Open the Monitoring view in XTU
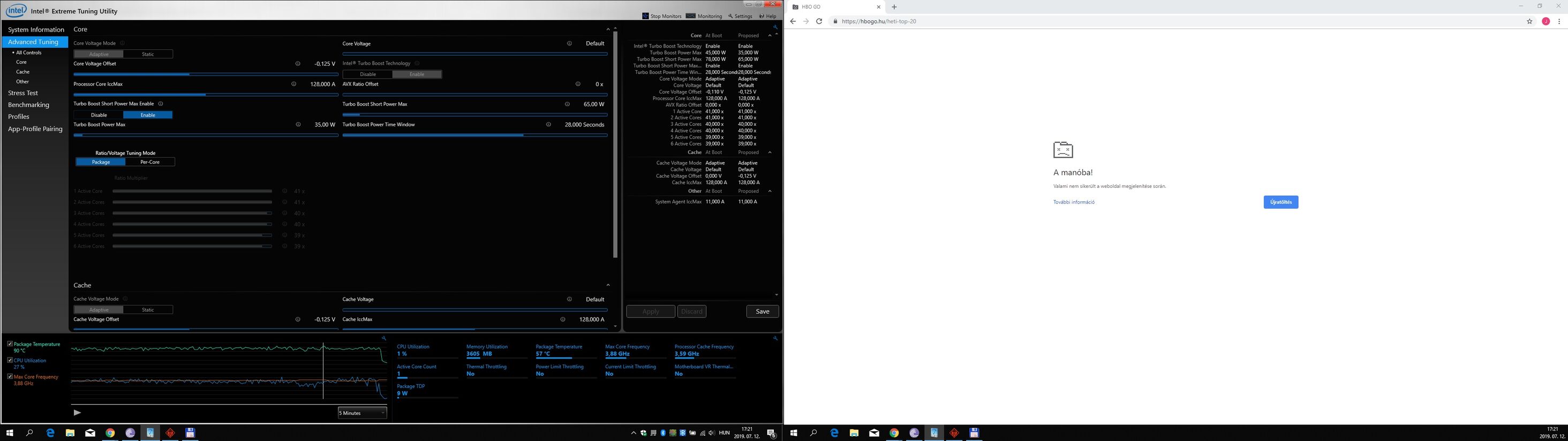The image size is (1568, 441). (704, 16)
